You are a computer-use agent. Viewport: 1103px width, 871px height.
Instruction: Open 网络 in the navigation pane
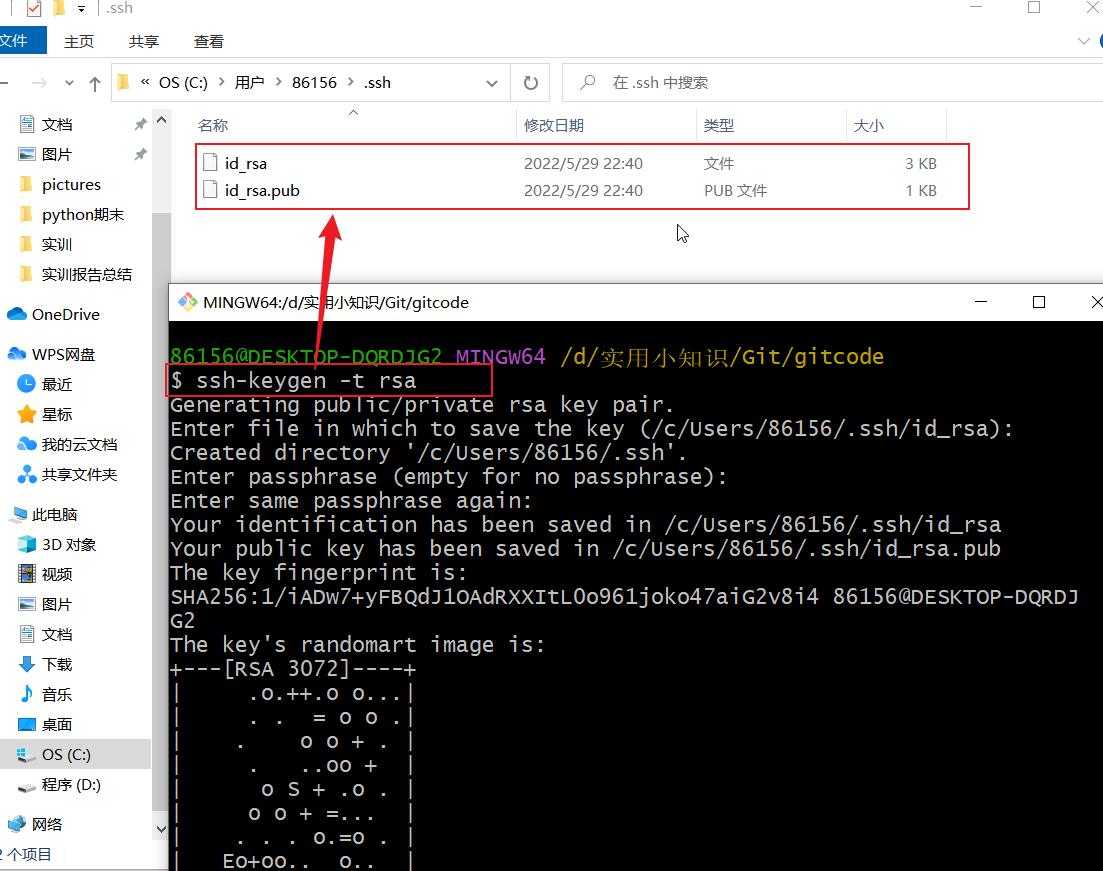(x=47, y=825)
